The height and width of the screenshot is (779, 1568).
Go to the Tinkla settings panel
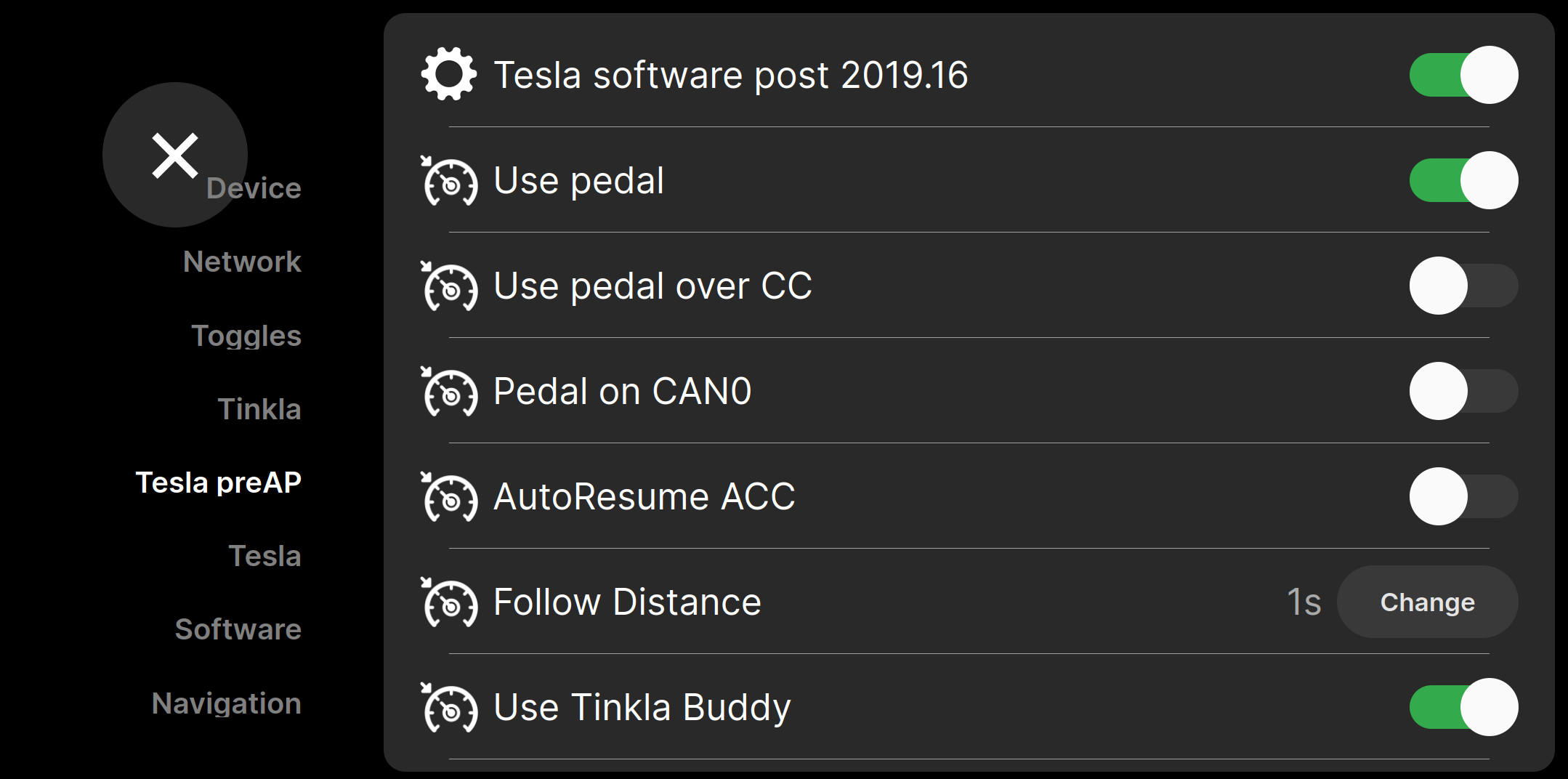click(259, 409)
